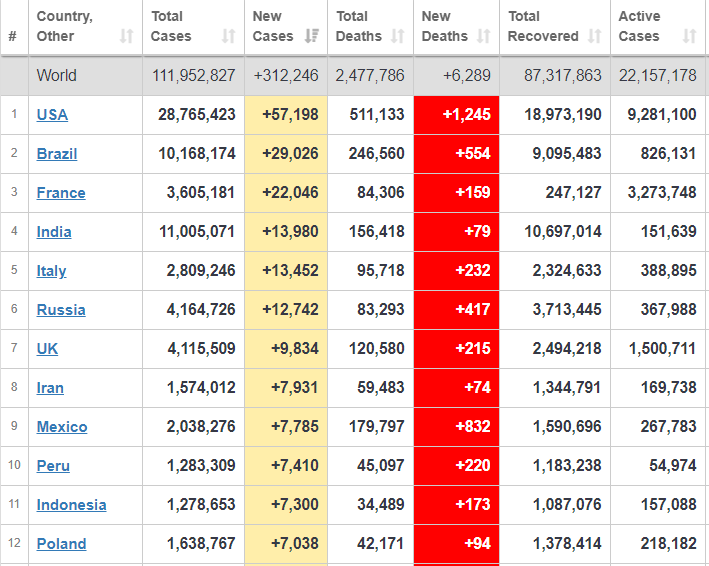View Russia statistics page

[x=61, y=310]
